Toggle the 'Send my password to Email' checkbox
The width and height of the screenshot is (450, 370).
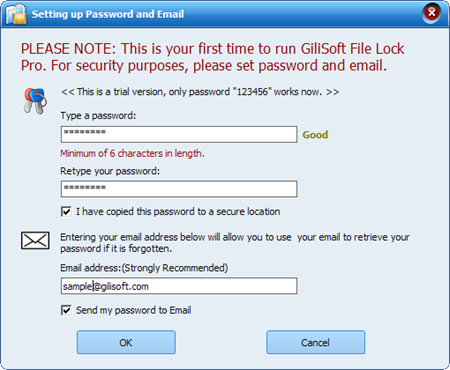(x=66, y=310)
